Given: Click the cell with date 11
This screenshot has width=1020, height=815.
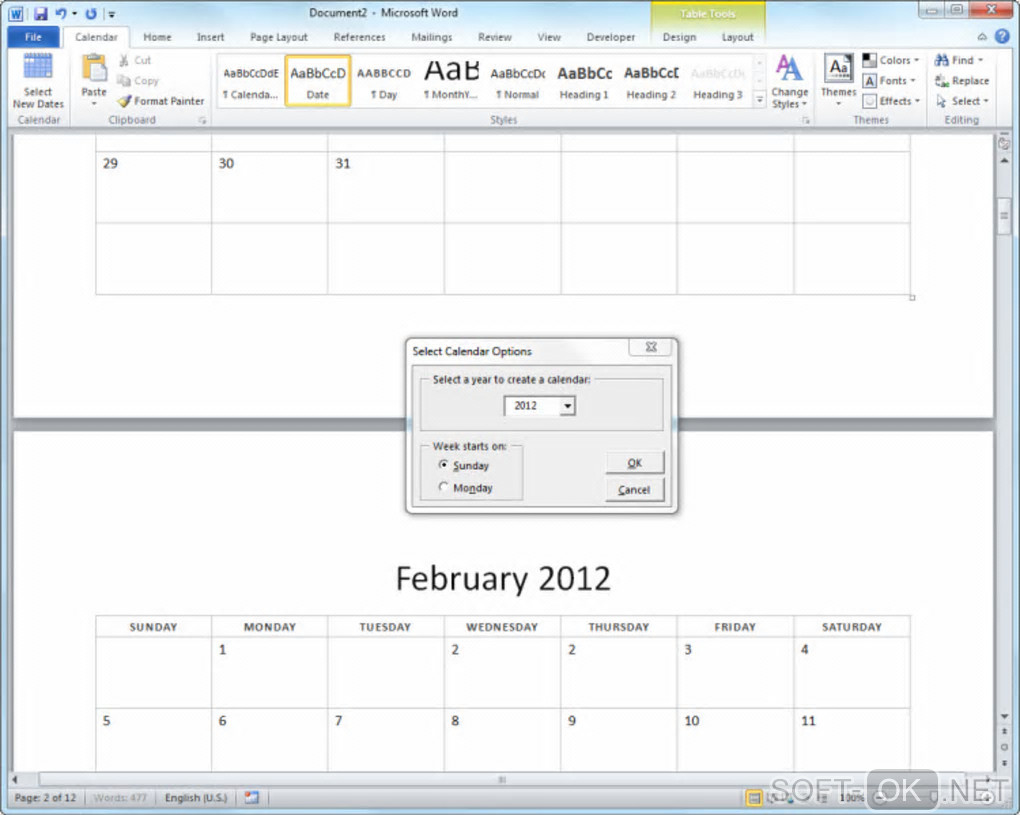Looking at the screenshot, I should point(852,740).
